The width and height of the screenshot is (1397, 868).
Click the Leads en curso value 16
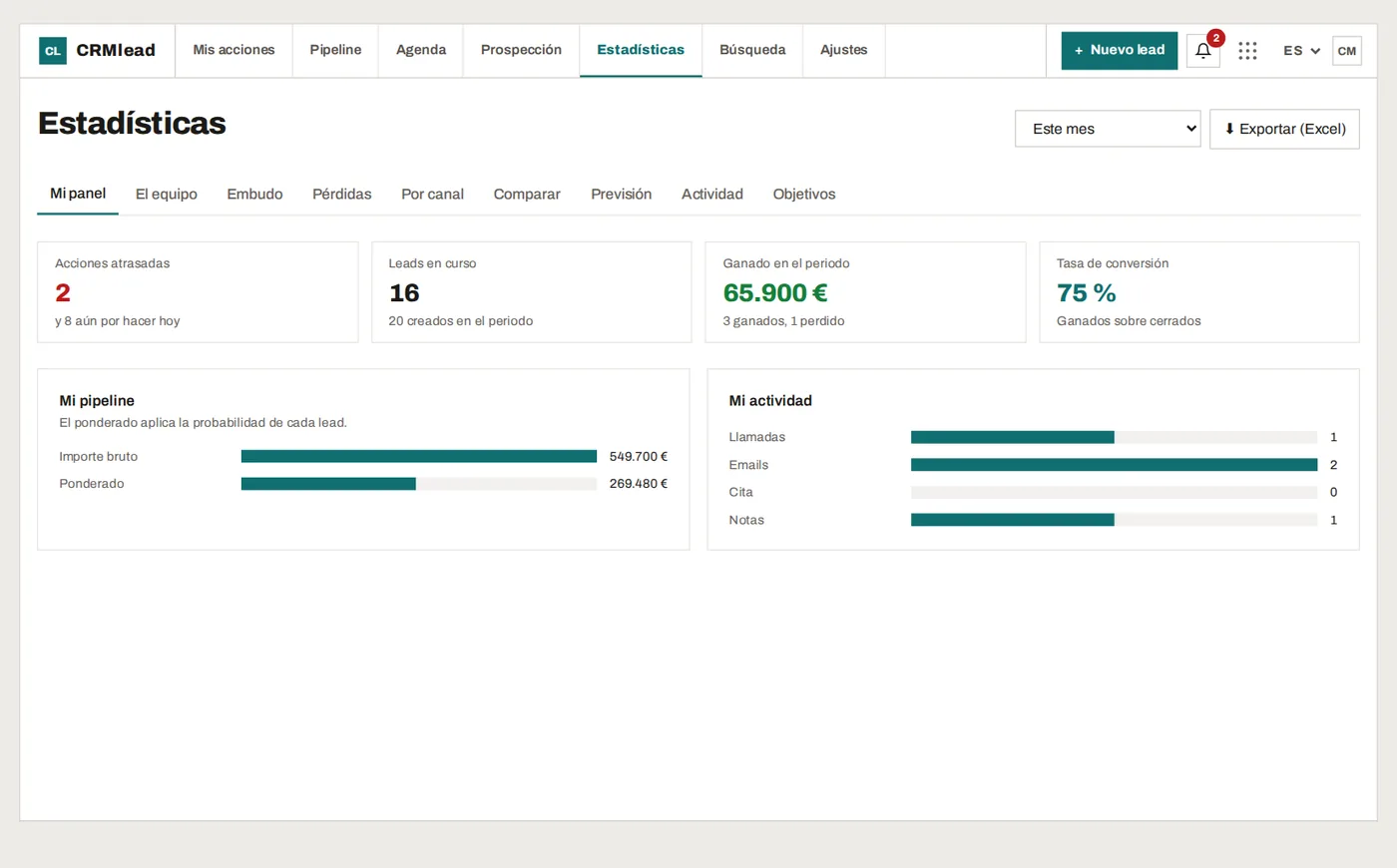(x=404, y=292)
